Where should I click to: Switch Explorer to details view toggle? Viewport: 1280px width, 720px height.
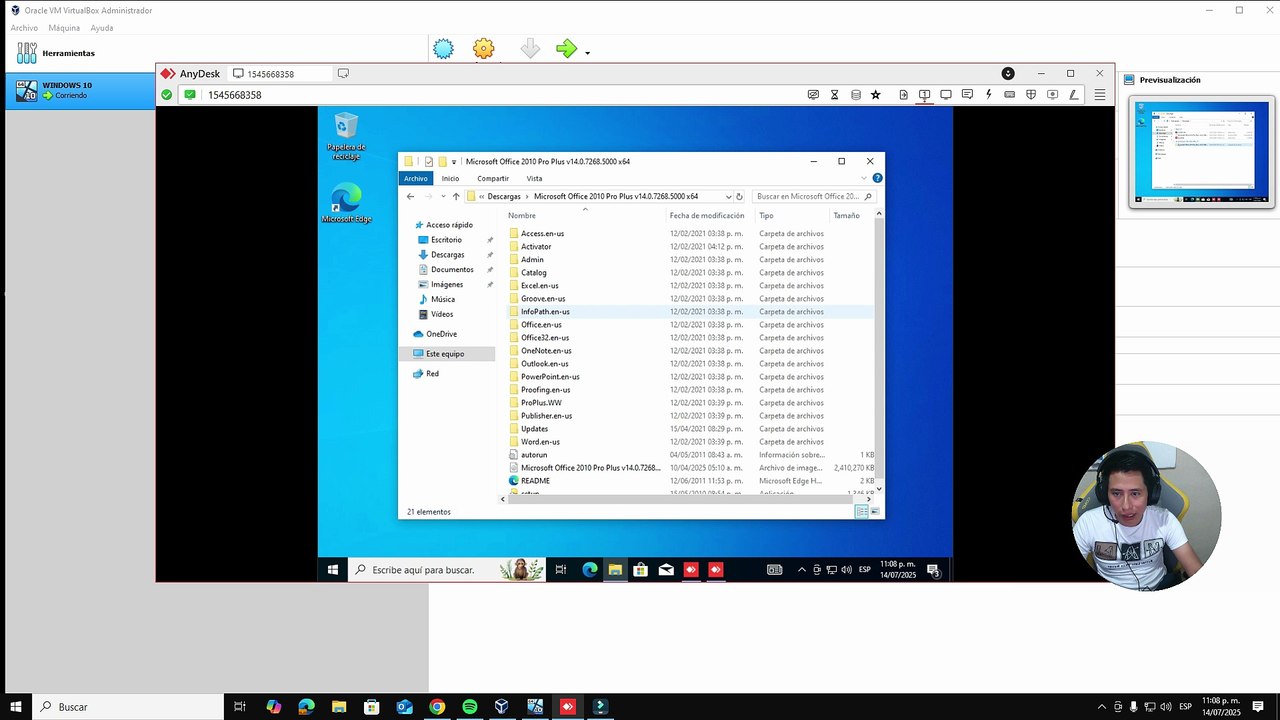[861, 512]
